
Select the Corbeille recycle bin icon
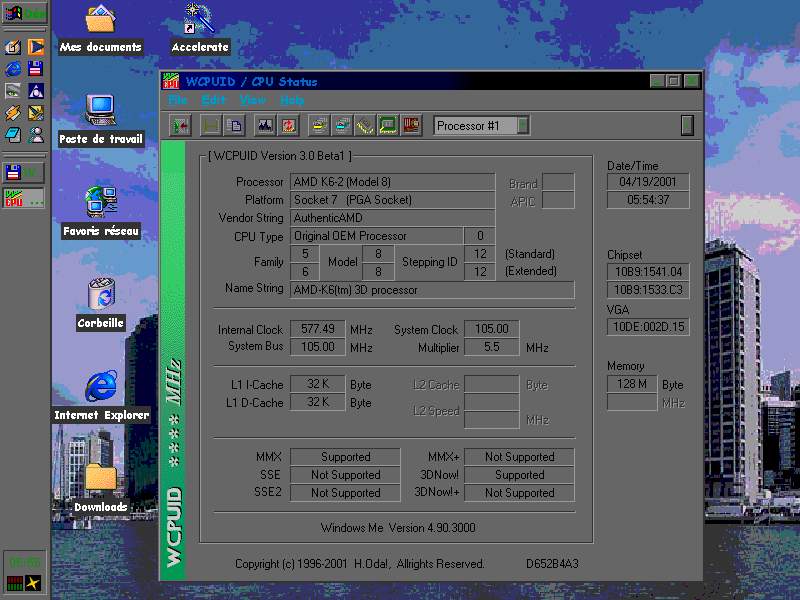coord(101,304)
